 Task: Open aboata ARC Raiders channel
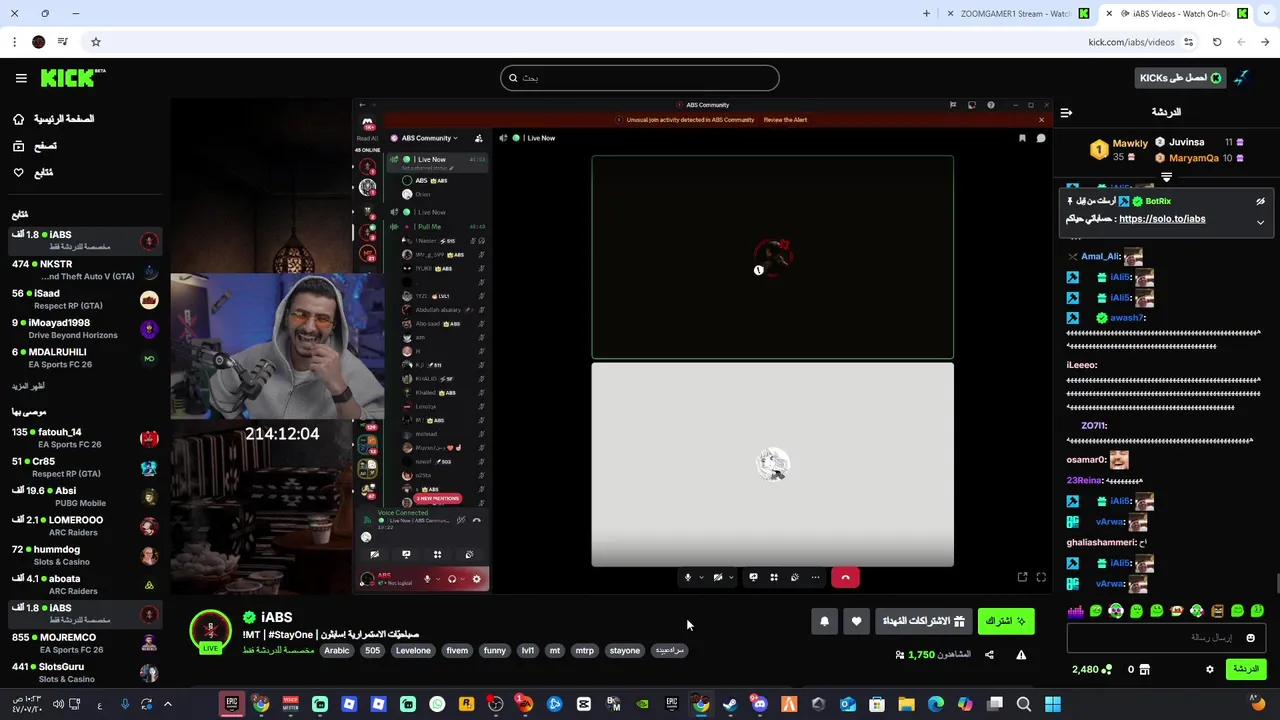click(x=85, y=584)
